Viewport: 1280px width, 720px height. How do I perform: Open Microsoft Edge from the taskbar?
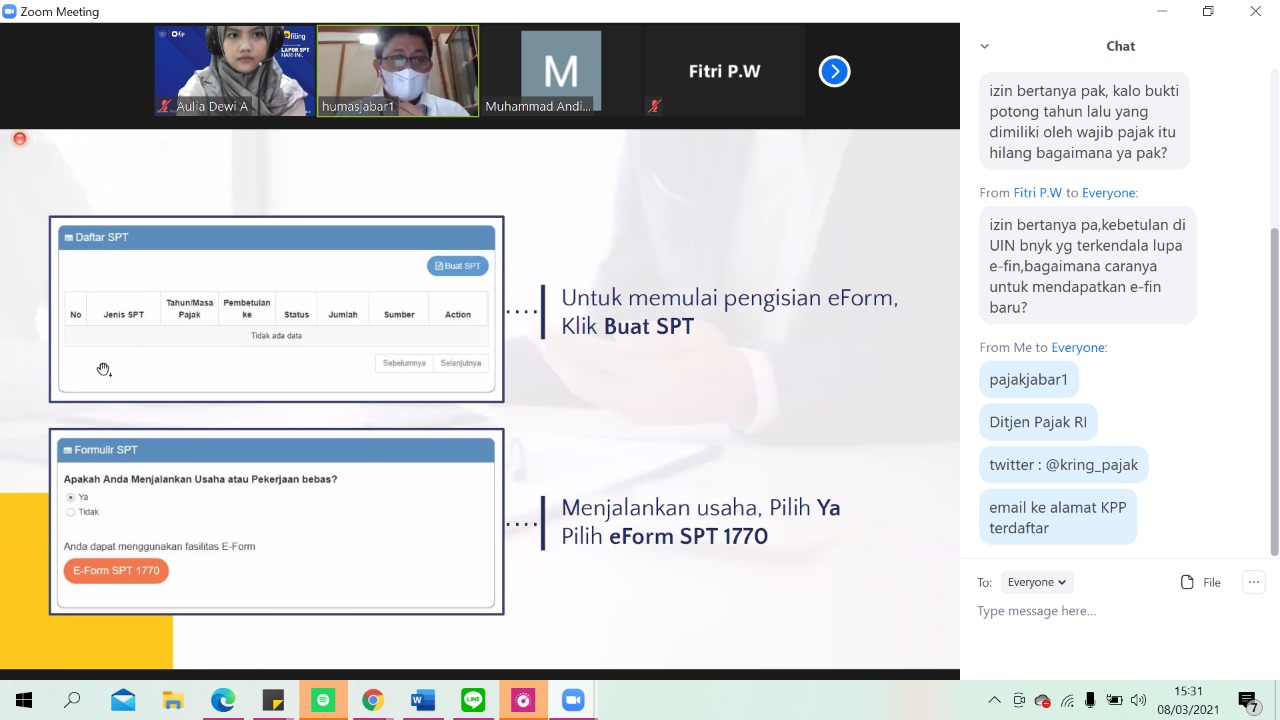(x=222, y=700)
